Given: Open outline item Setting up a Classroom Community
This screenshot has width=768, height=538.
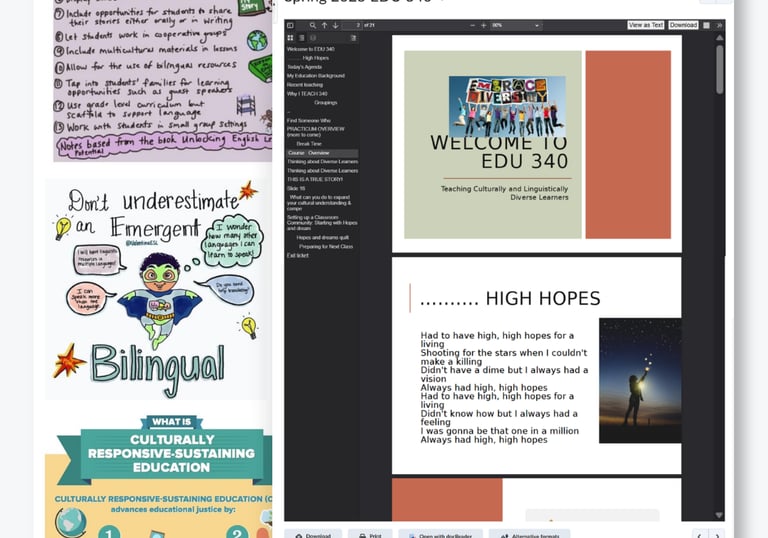Looking at the screenshot, I should 322,222.
